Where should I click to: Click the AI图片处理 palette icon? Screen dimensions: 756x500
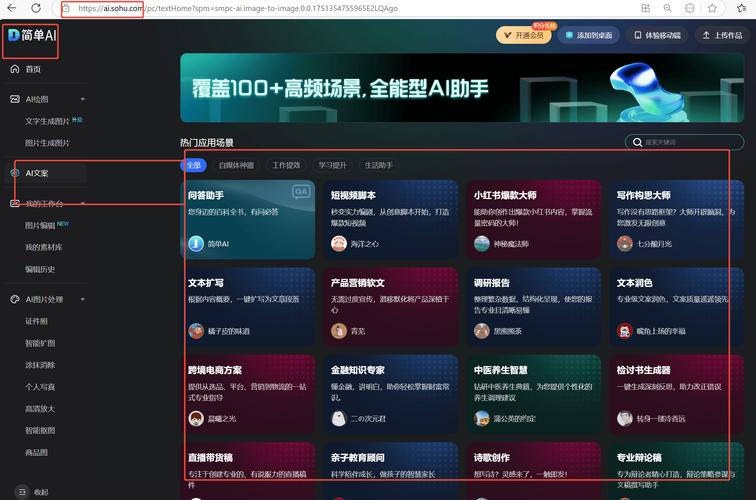click(x=15, y=299)
